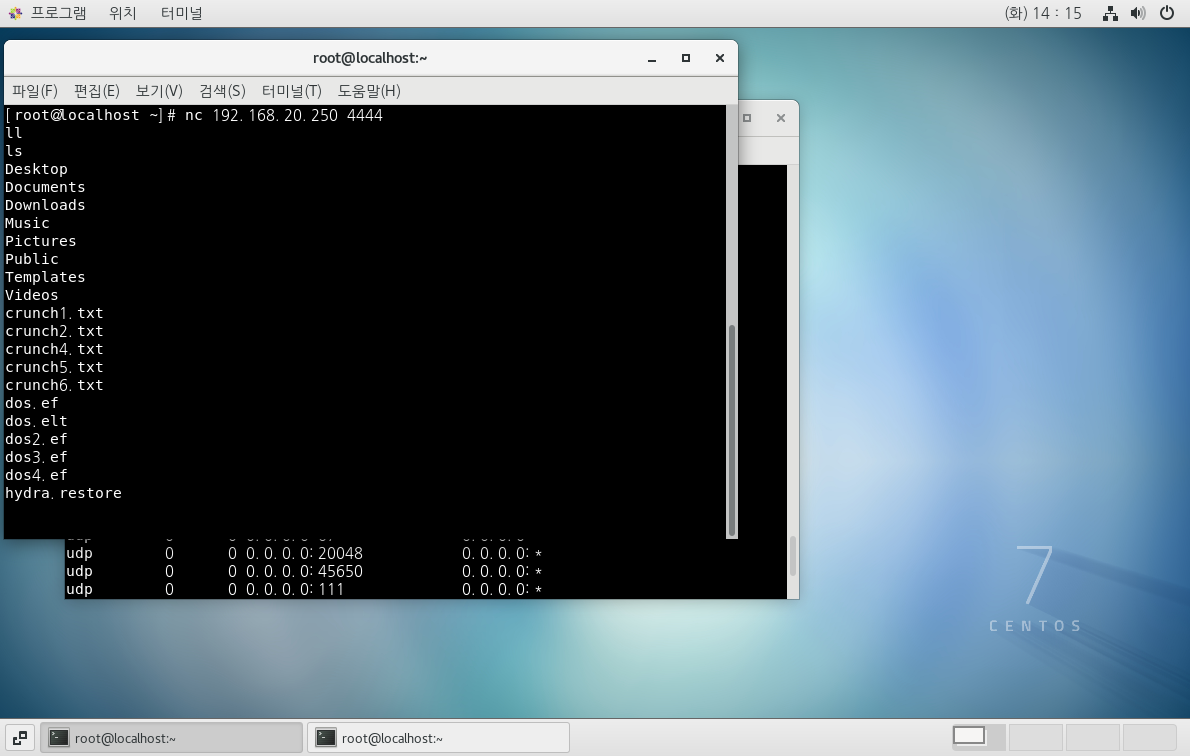Click the udp 0.0.0.0:45650 row
Image resolution: width=1190 pixels, height=756 pixels.
(x=304, y=572)
